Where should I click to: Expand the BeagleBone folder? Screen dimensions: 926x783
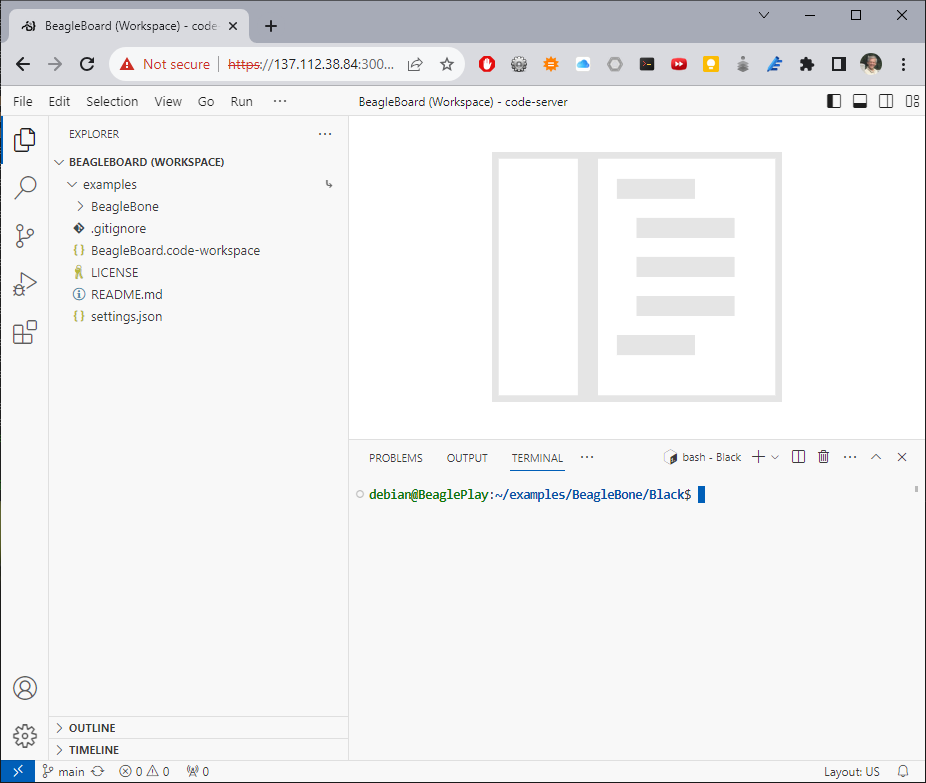[124, 207]
